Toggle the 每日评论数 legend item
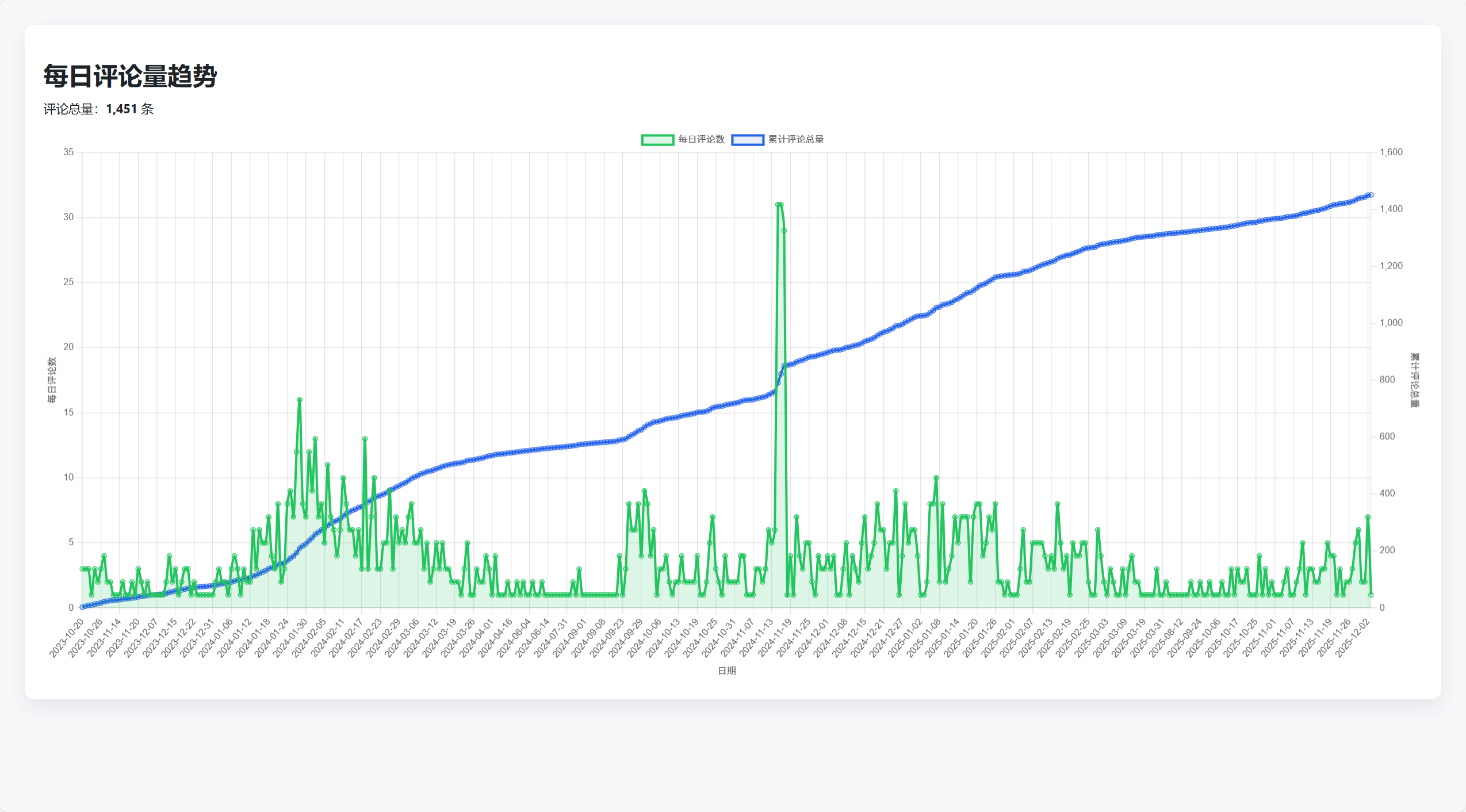Viewport: 1466px width, 812px height. tap(701, 139)
